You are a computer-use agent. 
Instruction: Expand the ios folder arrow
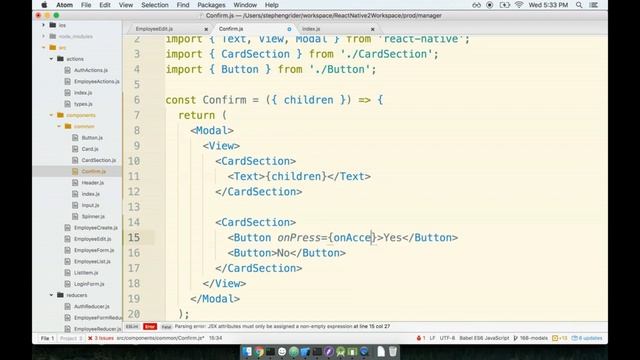[x=44, y=25]
